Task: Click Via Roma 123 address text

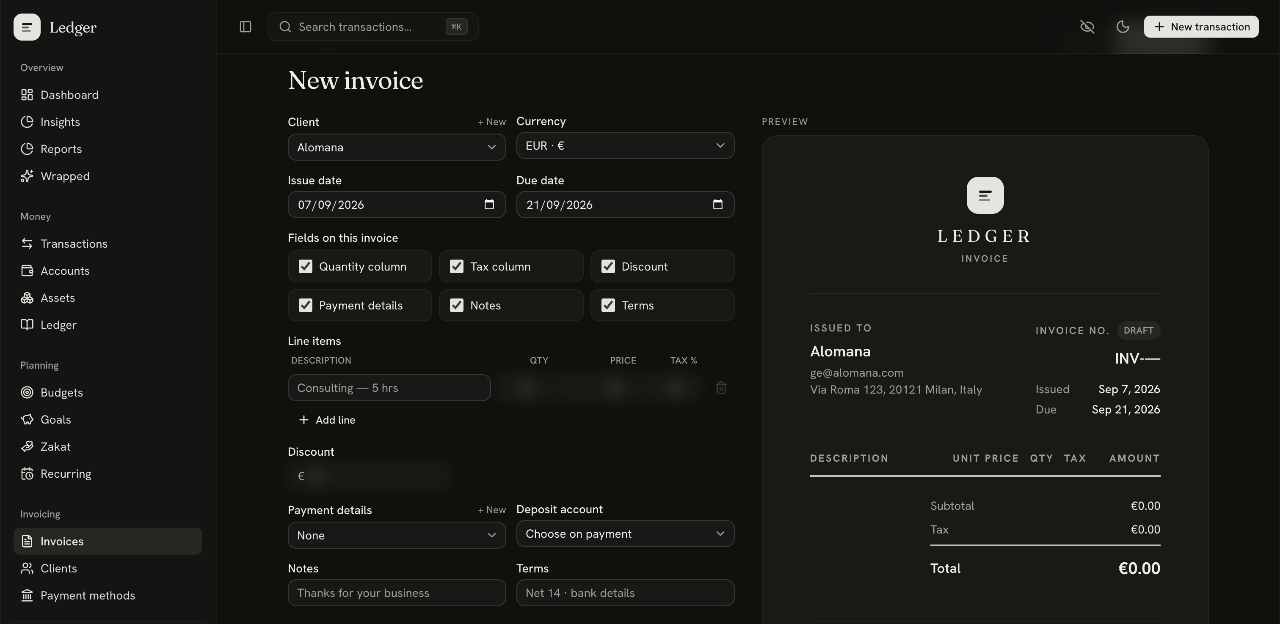Action: point(896,390)
